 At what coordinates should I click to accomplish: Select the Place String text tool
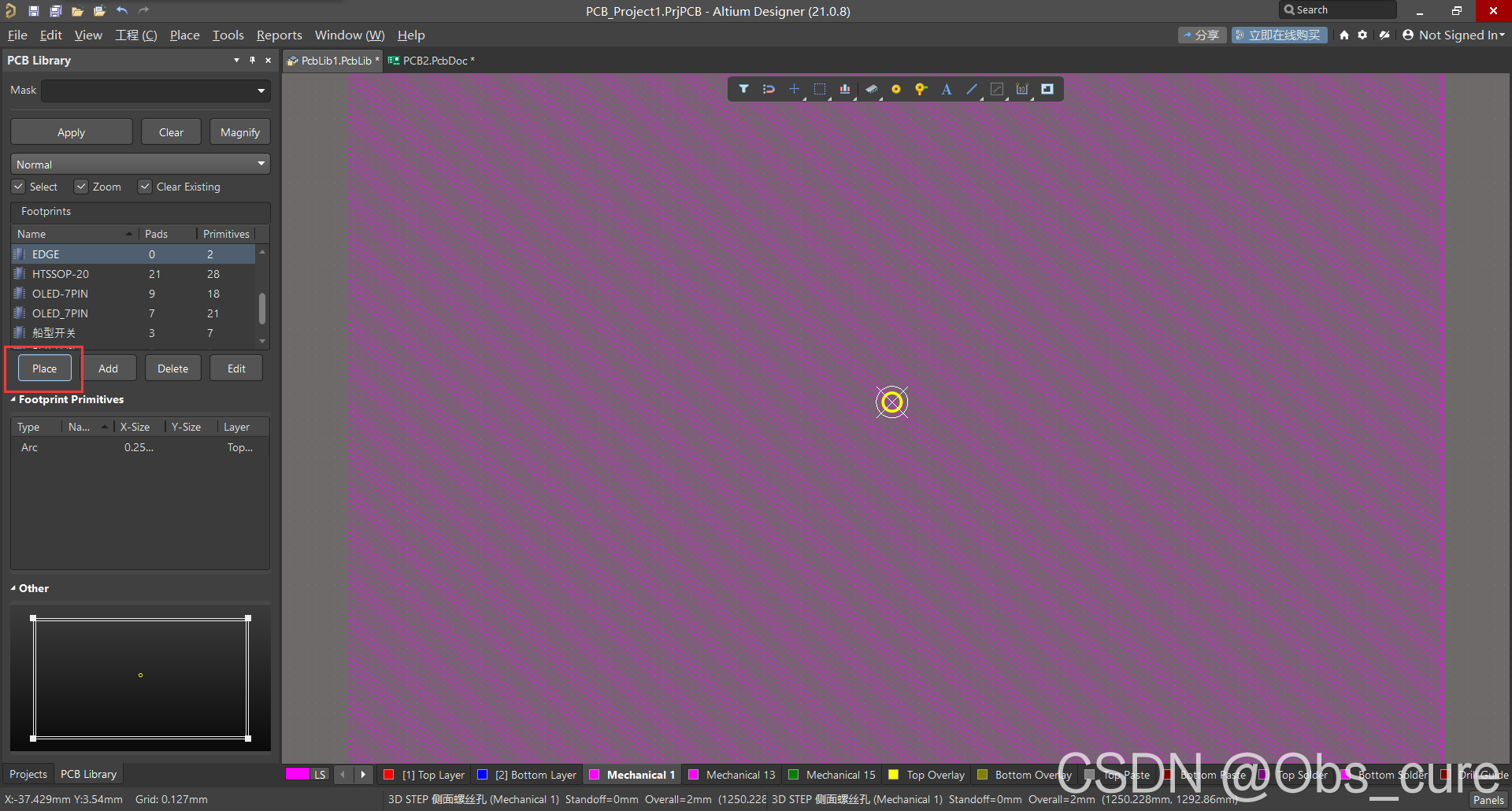click(947, 89)
